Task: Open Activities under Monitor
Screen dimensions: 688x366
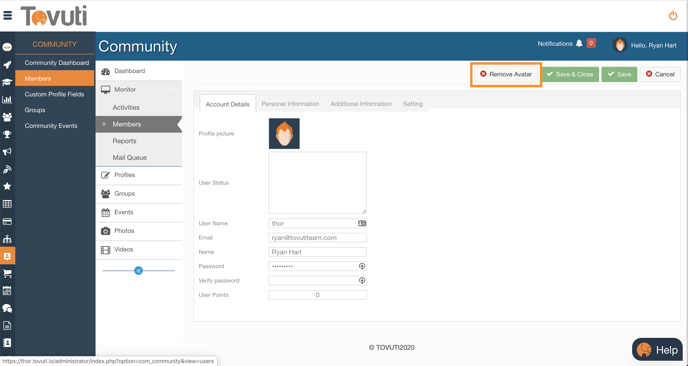Action: (x=126, y=108)
